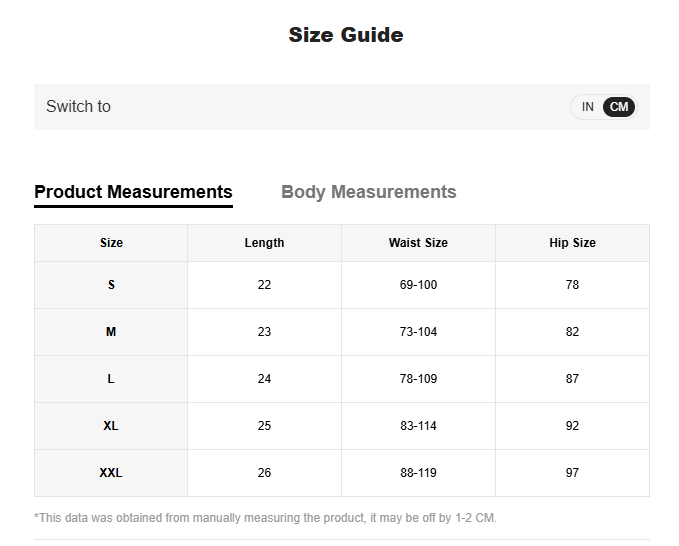Click the Waist Size column header
The height and width of the screenshot is (546, 679).
tap(418, 243)
